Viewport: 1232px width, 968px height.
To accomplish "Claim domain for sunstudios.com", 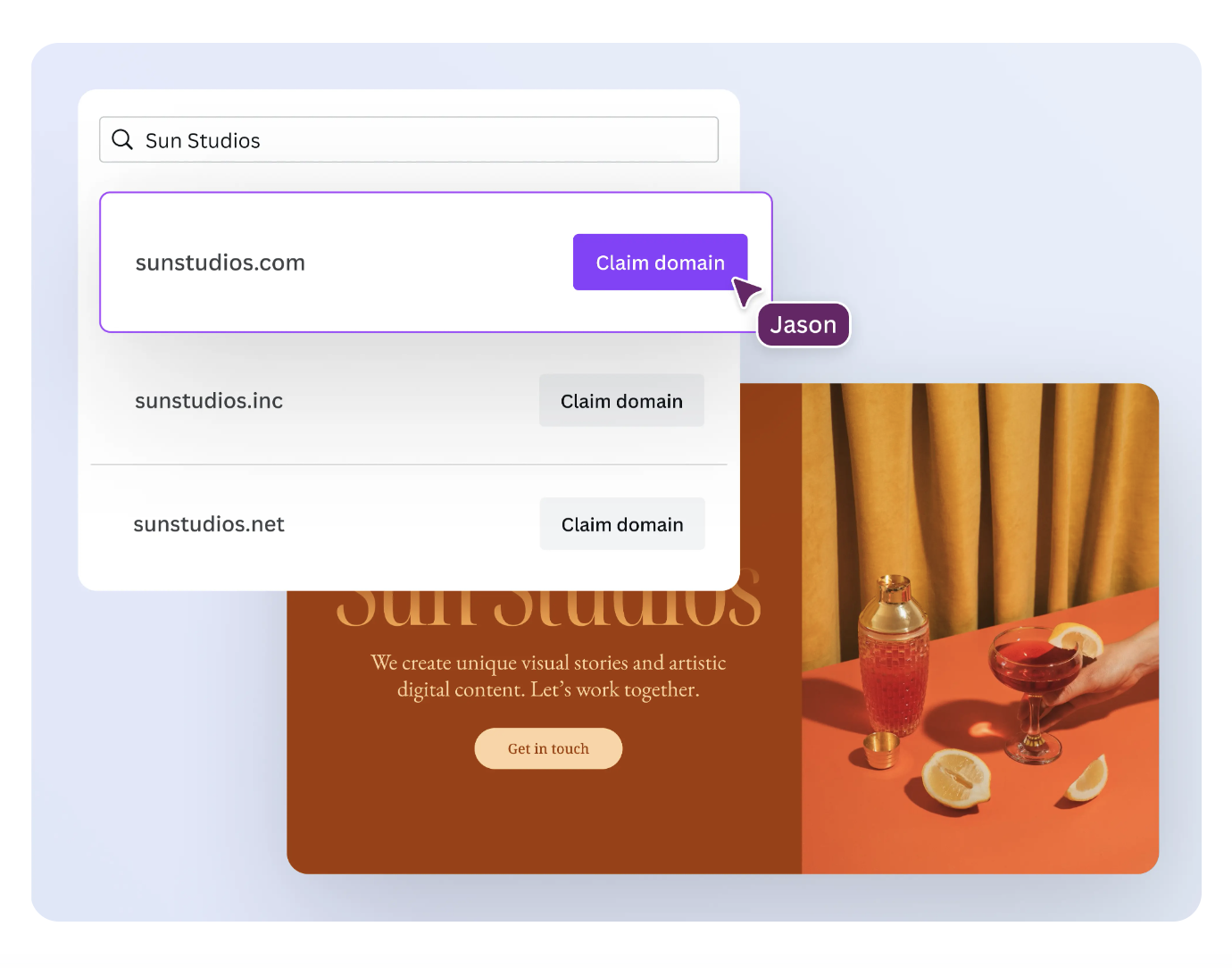I will pyautogui.click(x=660, y=263).
